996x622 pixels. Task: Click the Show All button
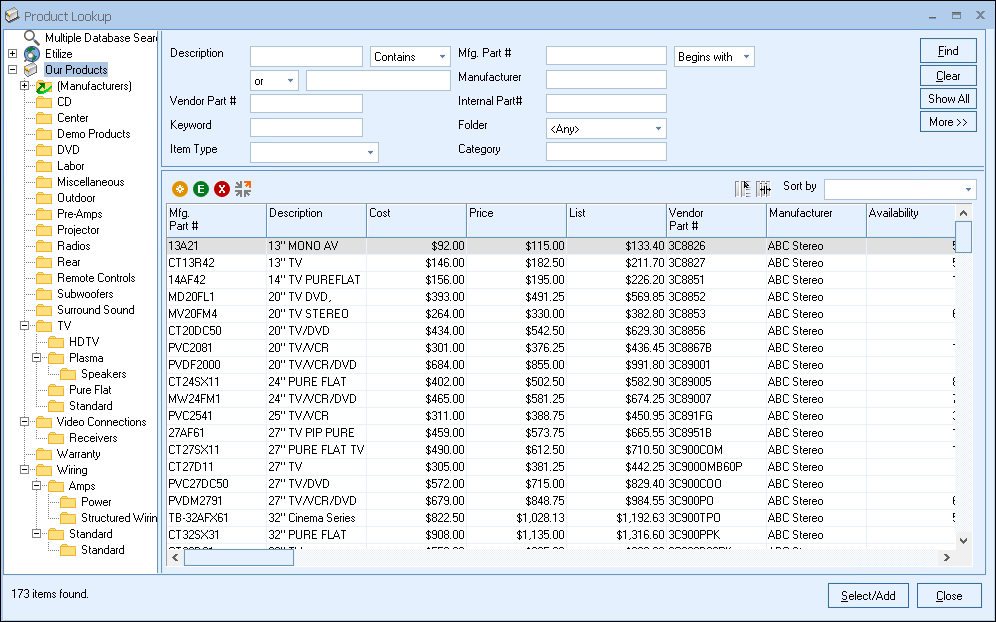(948, 99)
